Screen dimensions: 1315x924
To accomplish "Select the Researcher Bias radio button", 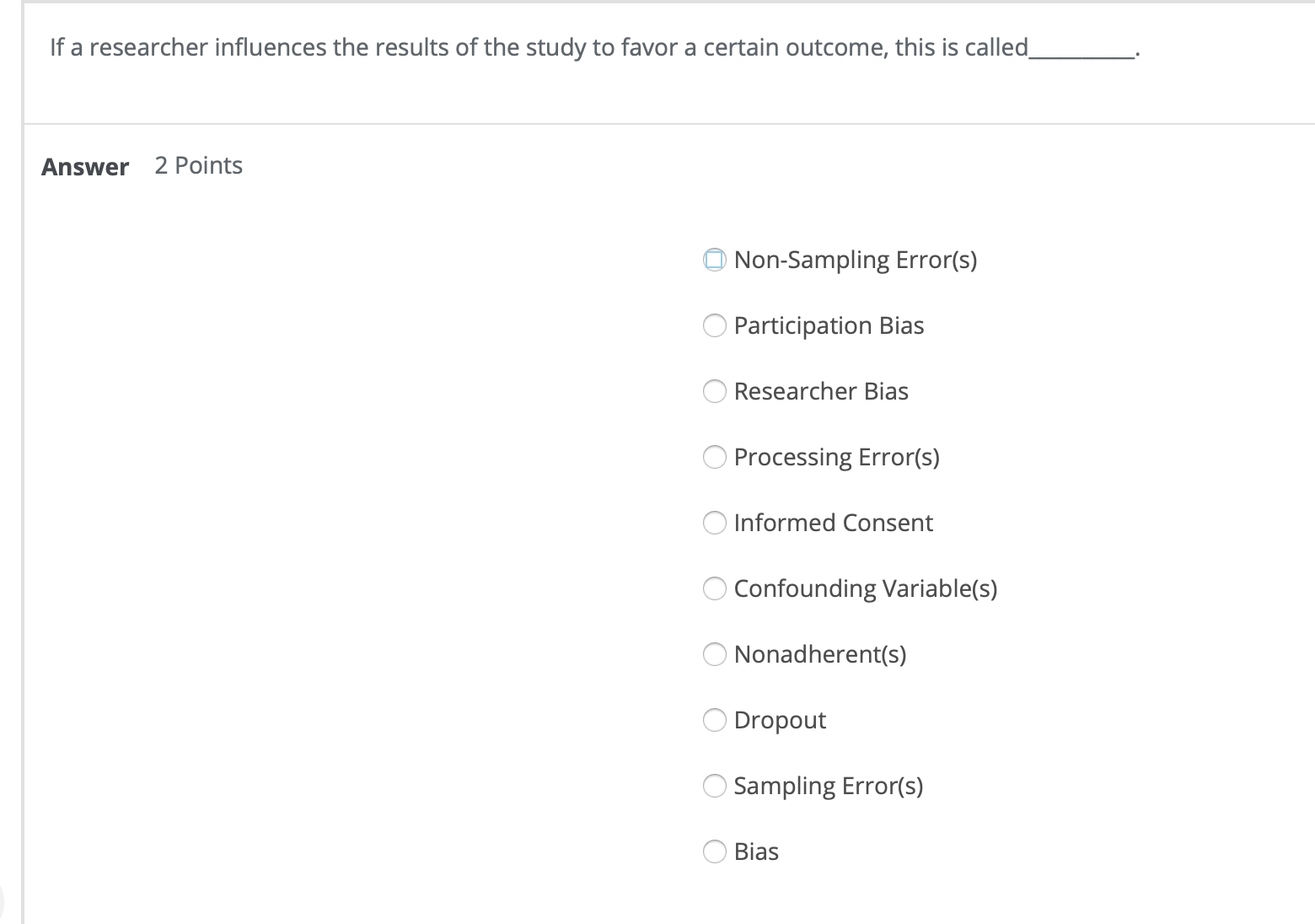I will click(714, 391).
